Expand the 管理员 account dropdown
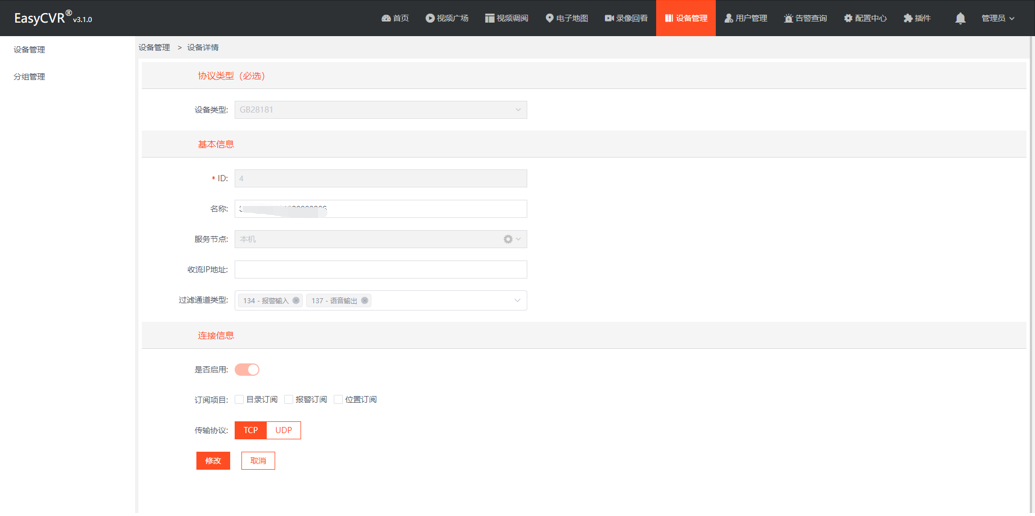Screen dimensions: 1035x516 coord(997,18)
